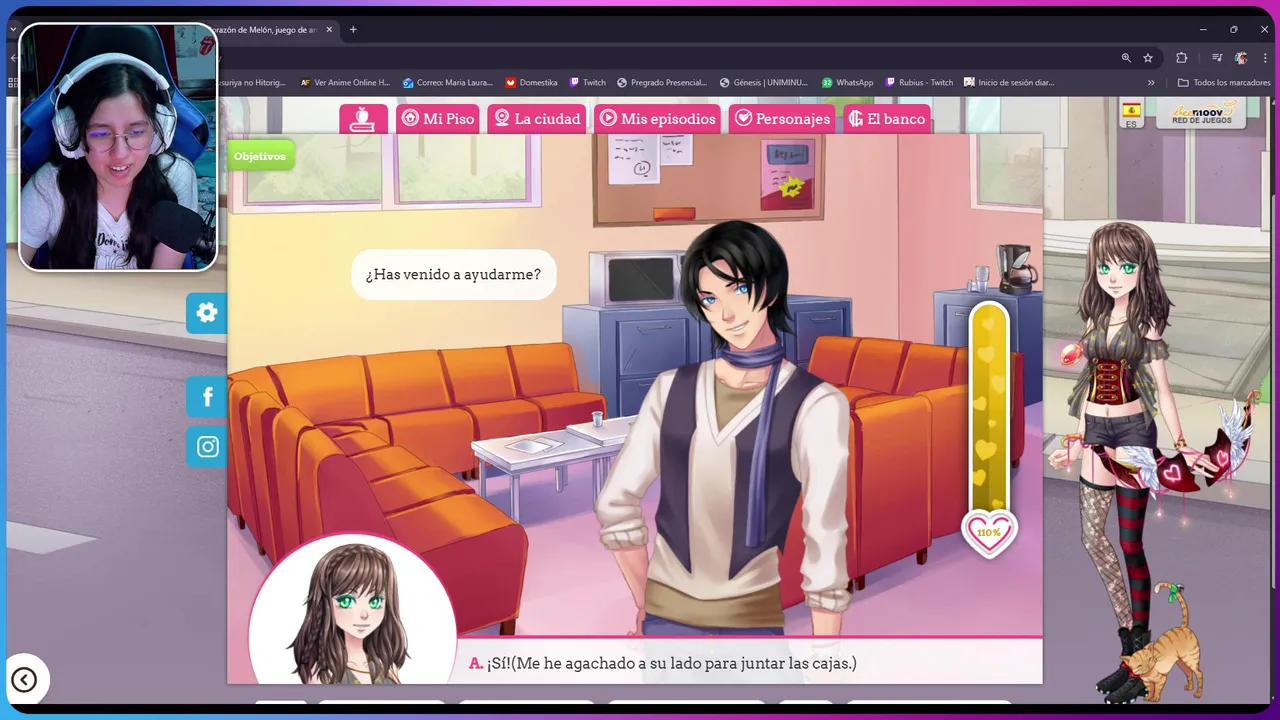Expand hidden bookmarks chevron

1151,83
